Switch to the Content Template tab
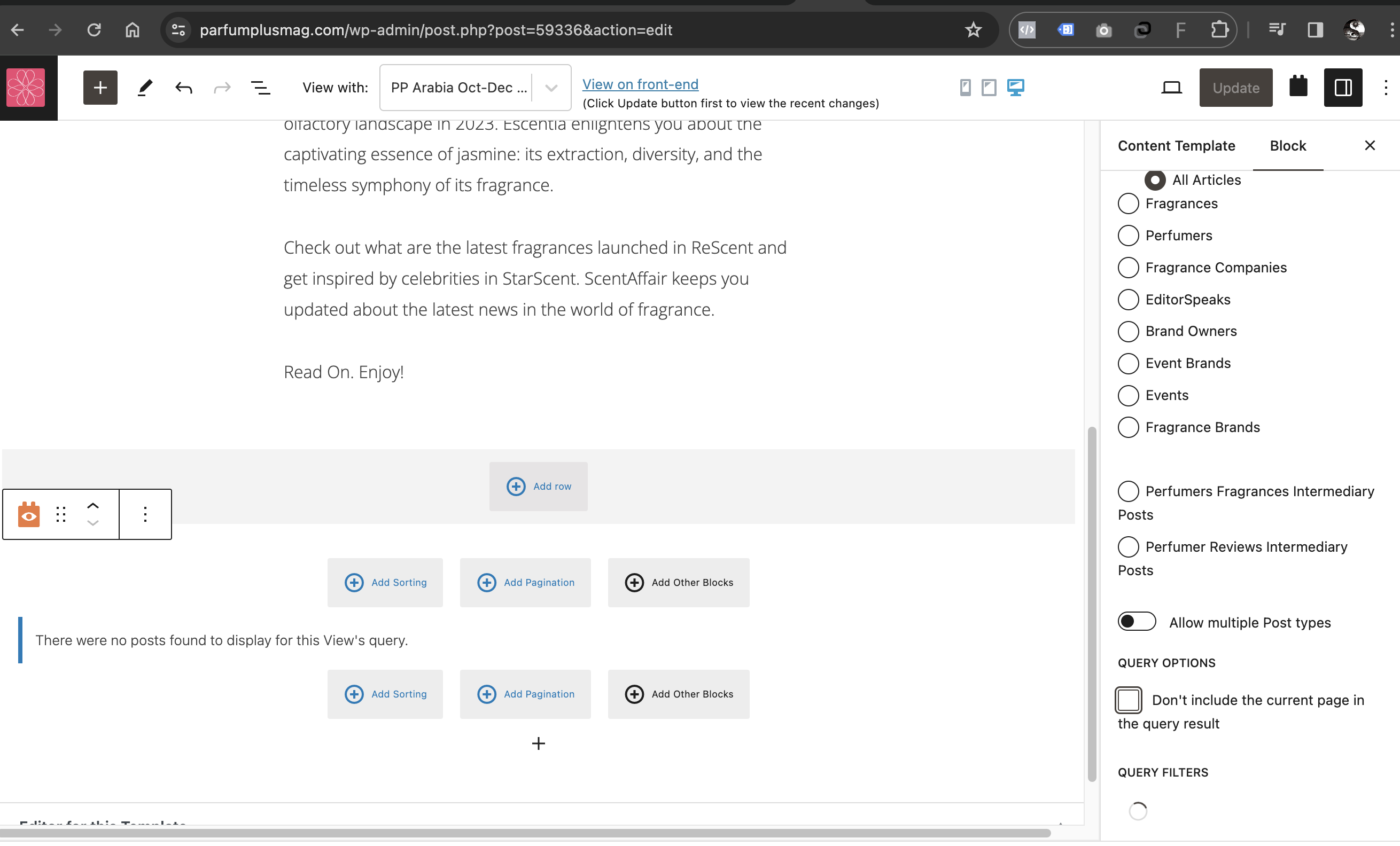Screen dimensions: 1400x846 (x=1176, y=146)
